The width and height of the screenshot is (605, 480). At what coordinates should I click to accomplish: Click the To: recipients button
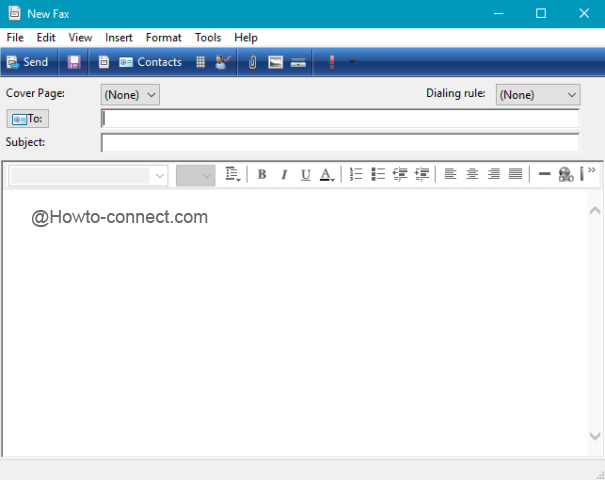pos(27,119)
